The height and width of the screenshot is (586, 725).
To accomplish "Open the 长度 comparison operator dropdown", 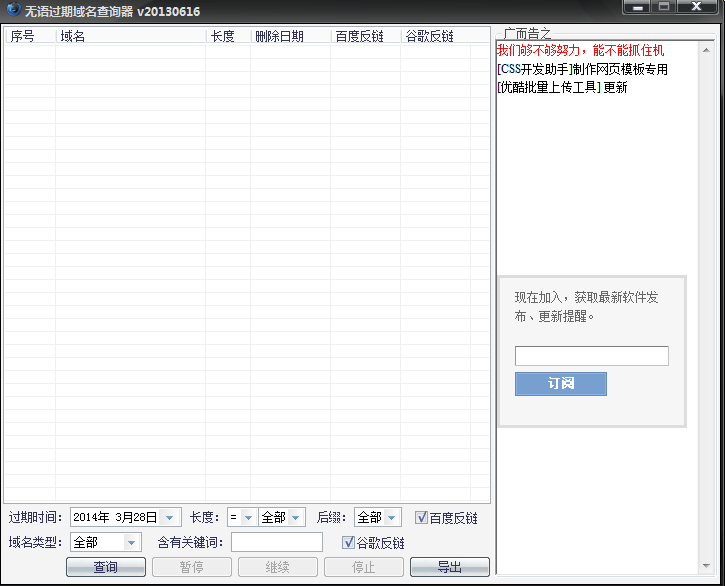I will click(x=248, y=518).
